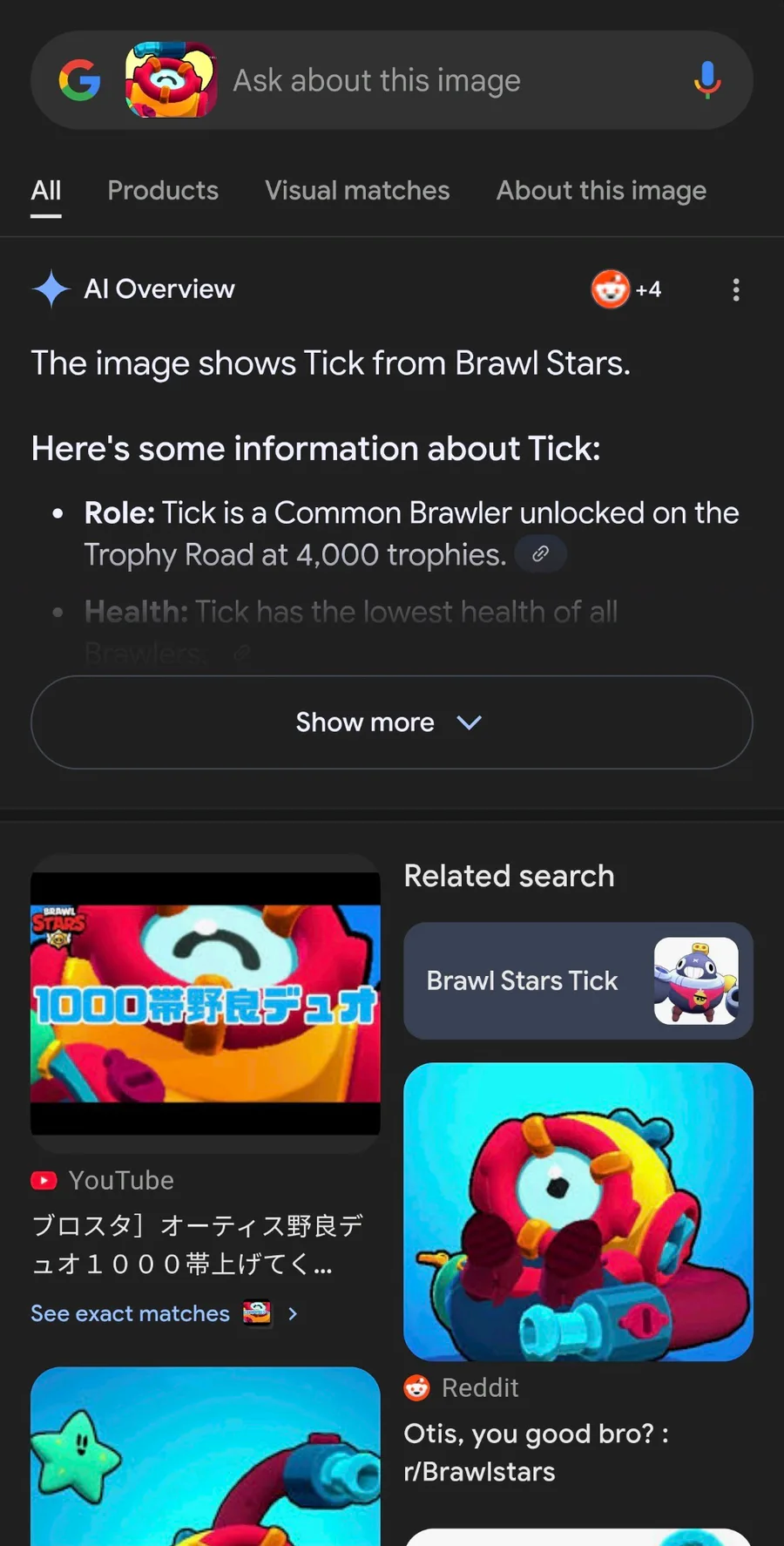Image resolution: width=784 pixels, height=1546 pixels.
Task: Click the Reddit source icon below Otis image
Action: coord(417,1387)
